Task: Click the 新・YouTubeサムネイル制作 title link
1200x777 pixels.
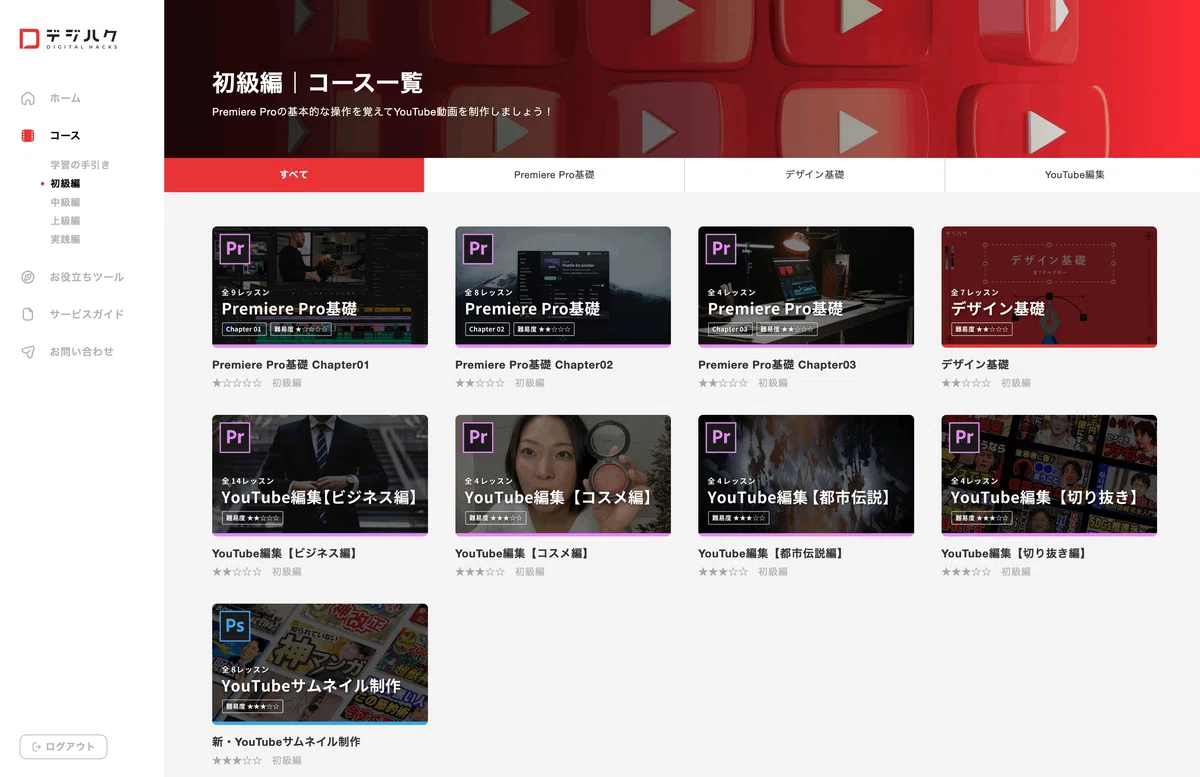Action: [x=286, y=742]
